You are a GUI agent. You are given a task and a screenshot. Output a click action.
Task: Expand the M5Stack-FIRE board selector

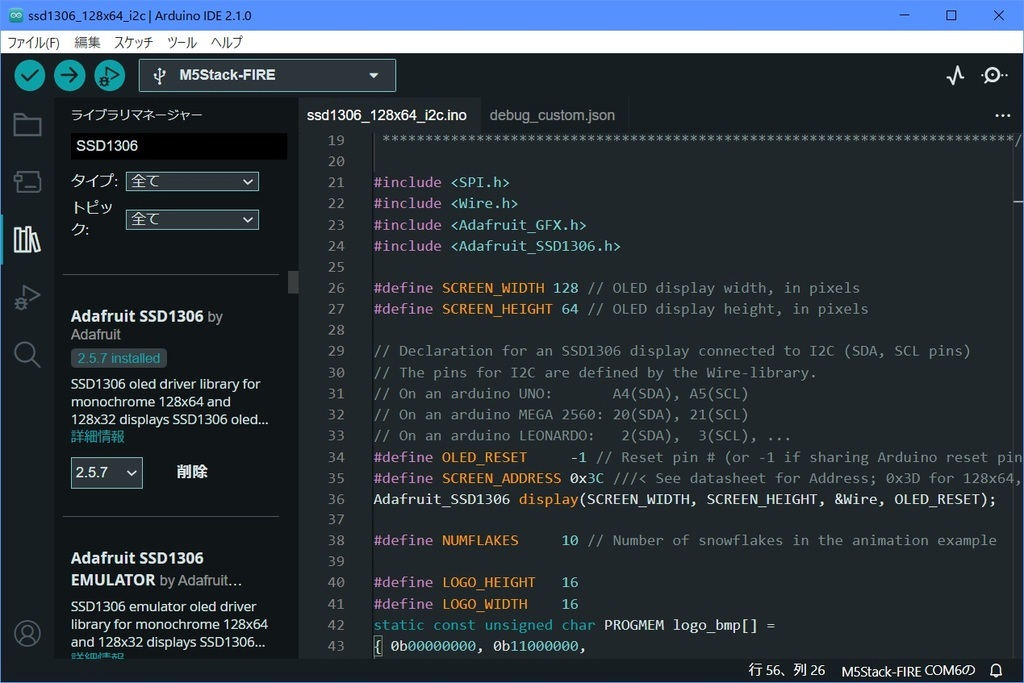[x=267, y=75]
